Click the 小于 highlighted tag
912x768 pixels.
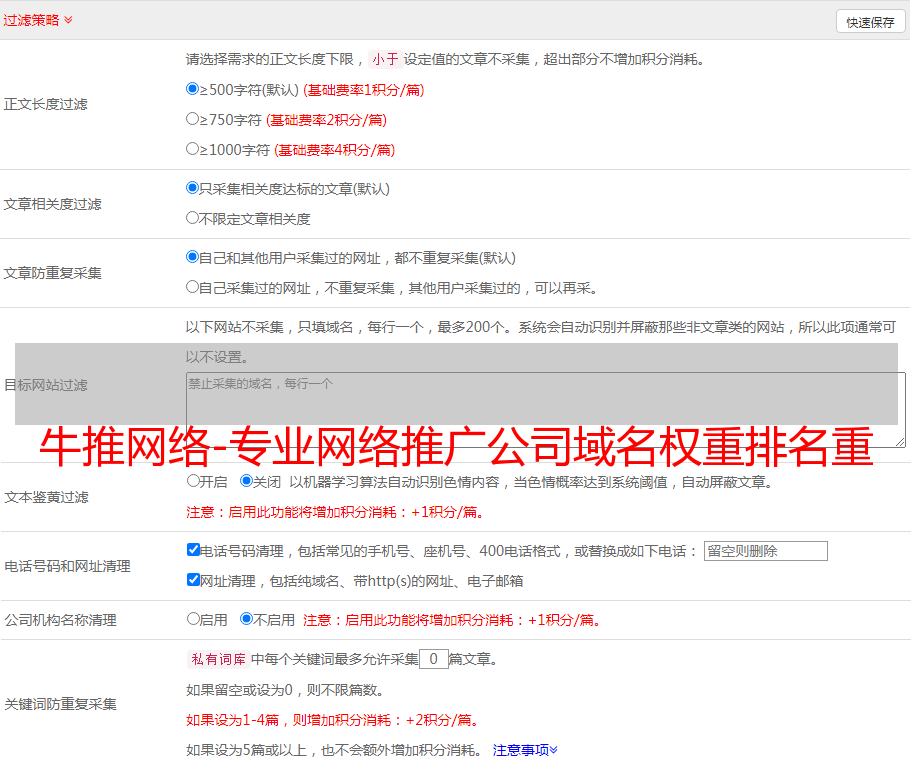pos(385,59)
